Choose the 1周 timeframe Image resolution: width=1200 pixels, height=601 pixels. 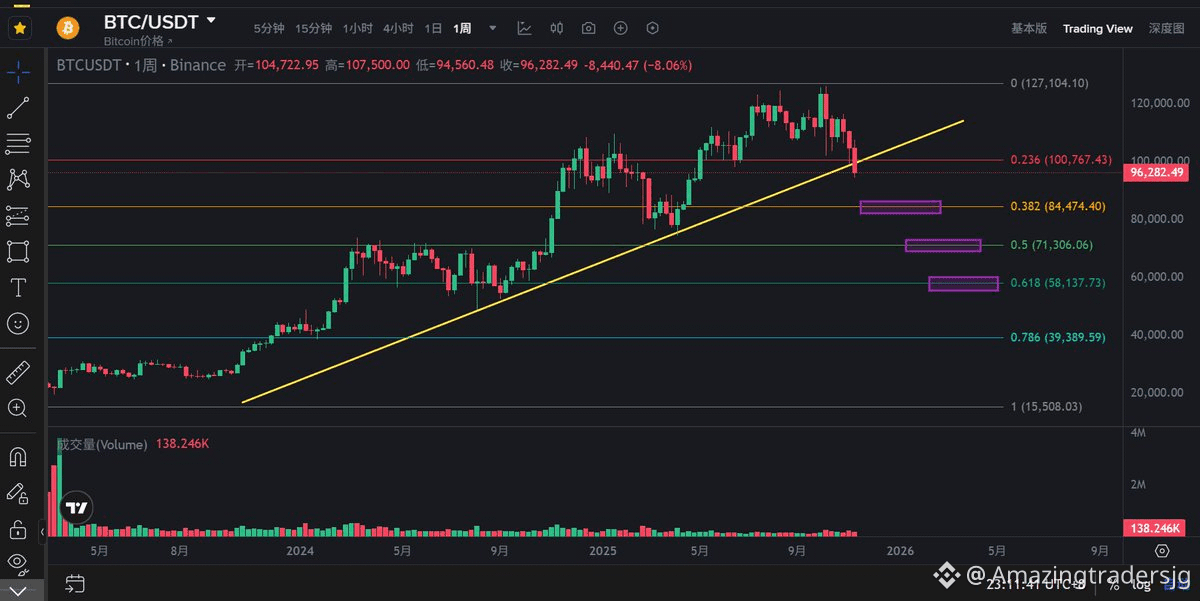462,28
